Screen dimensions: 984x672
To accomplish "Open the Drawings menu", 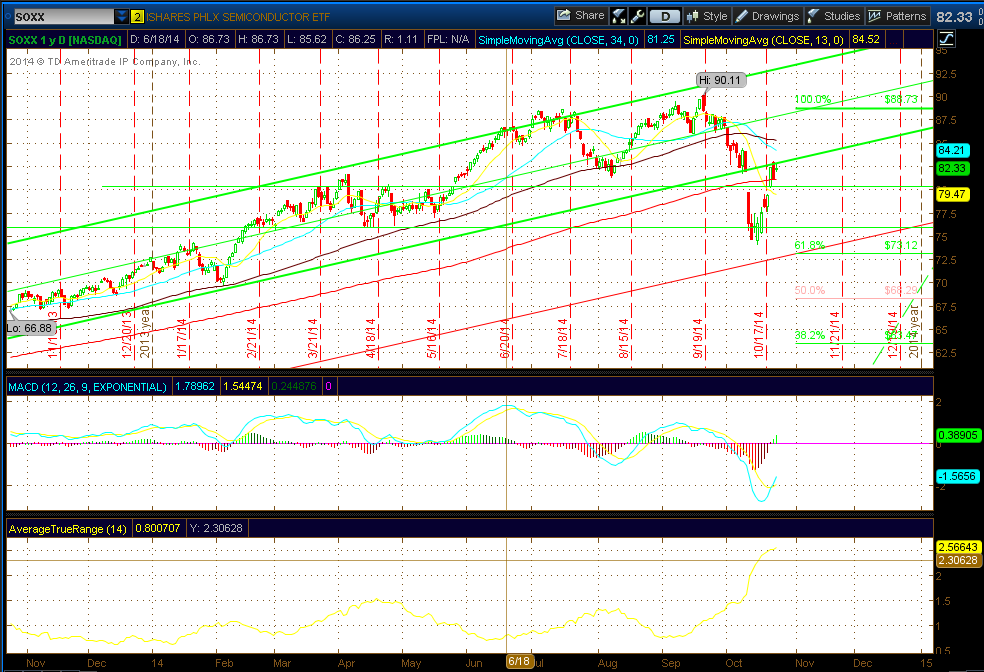I will tap(767, 16).
